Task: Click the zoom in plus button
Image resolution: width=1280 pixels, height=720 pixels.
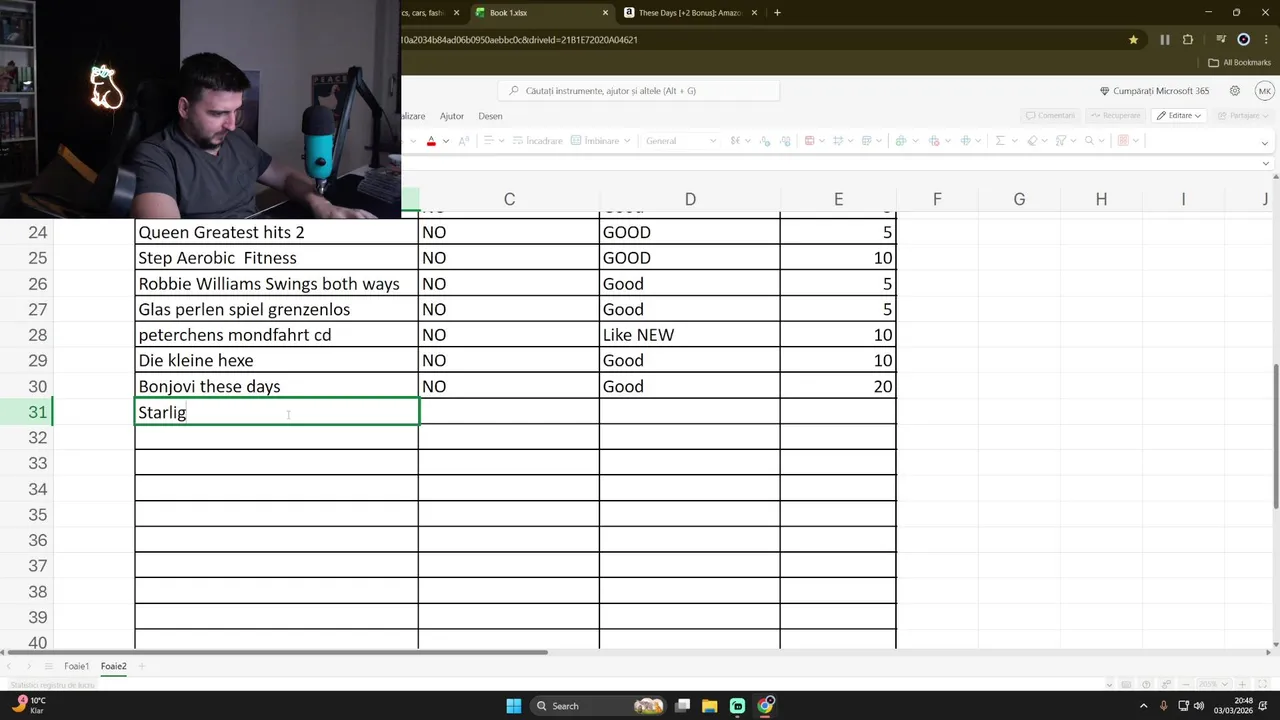Action: pos(1242,685)
